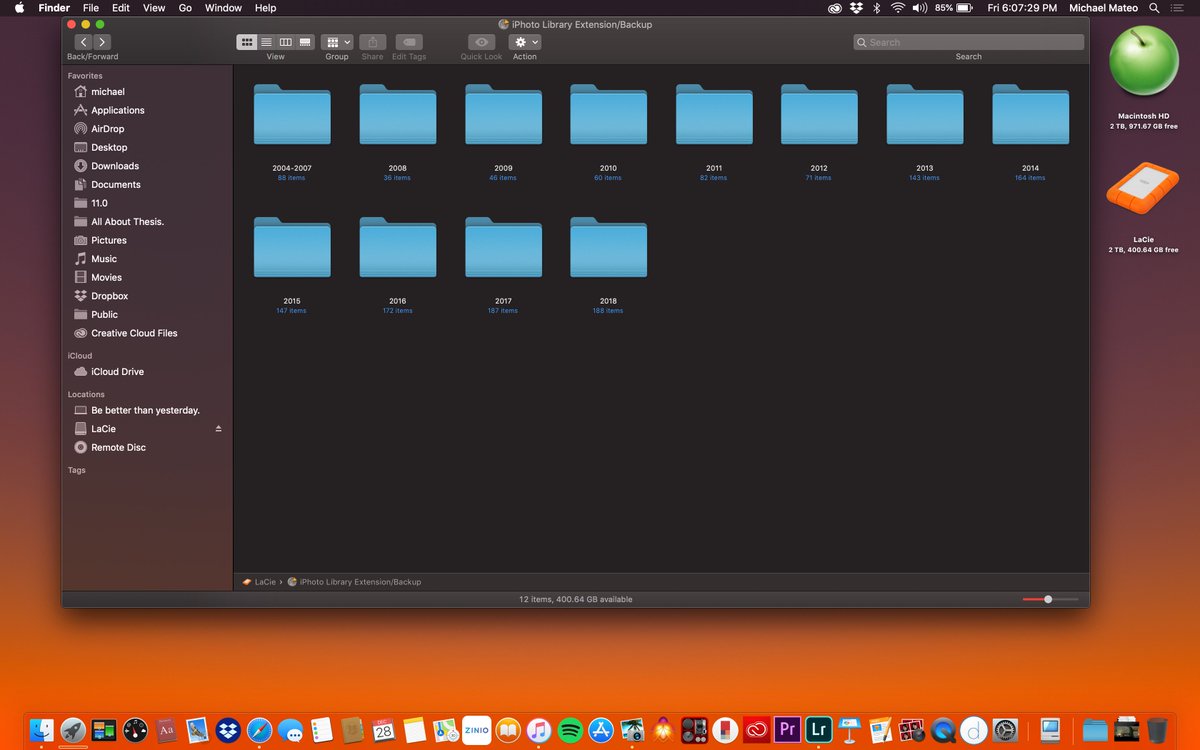Open Launchpad from the Dock
The width and height of the screenshot is (1200, 750).
click(x=73, y=729)
